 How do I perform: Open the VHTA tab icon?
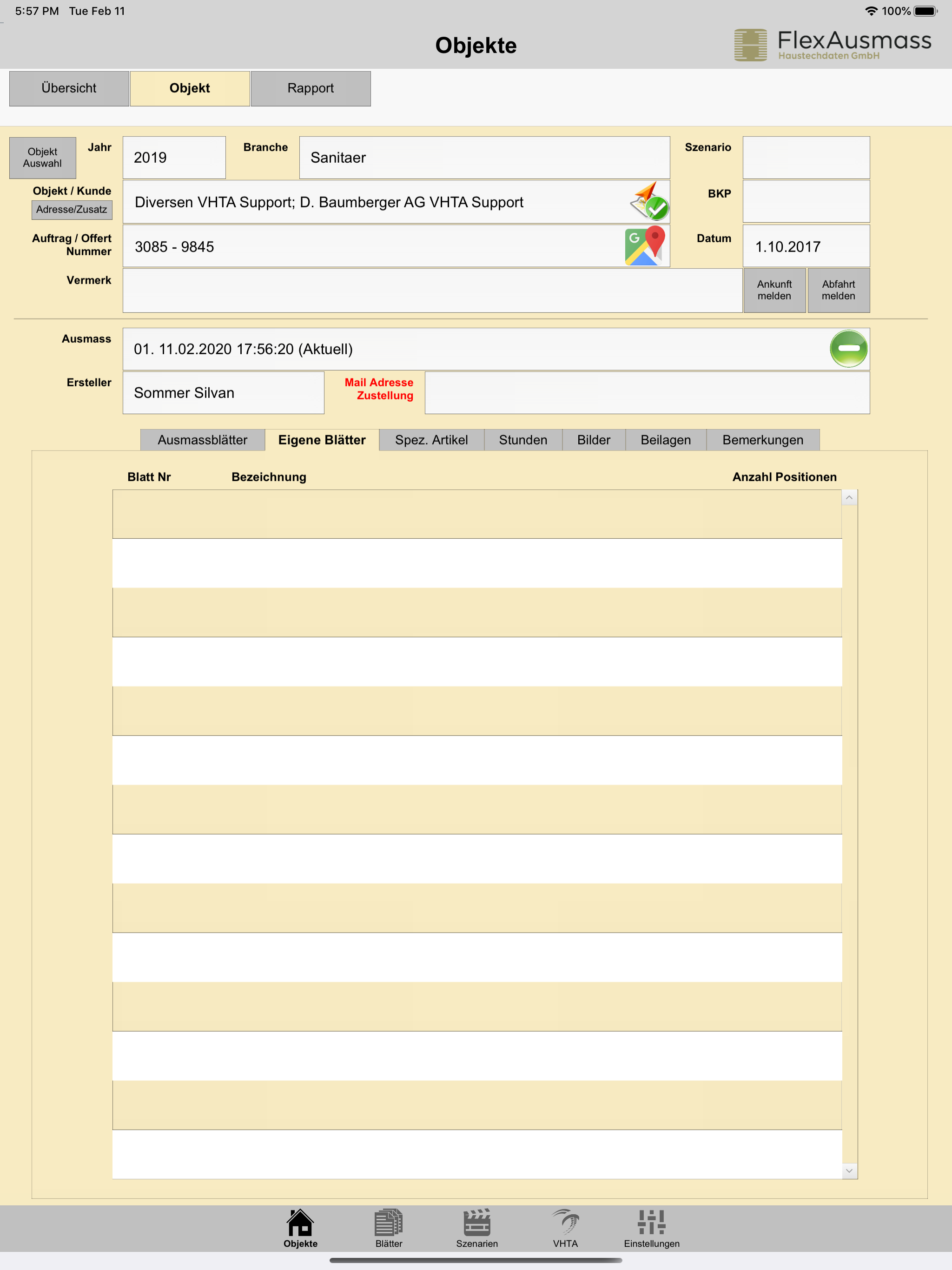pyautogui.click(x=566, y=1228)
